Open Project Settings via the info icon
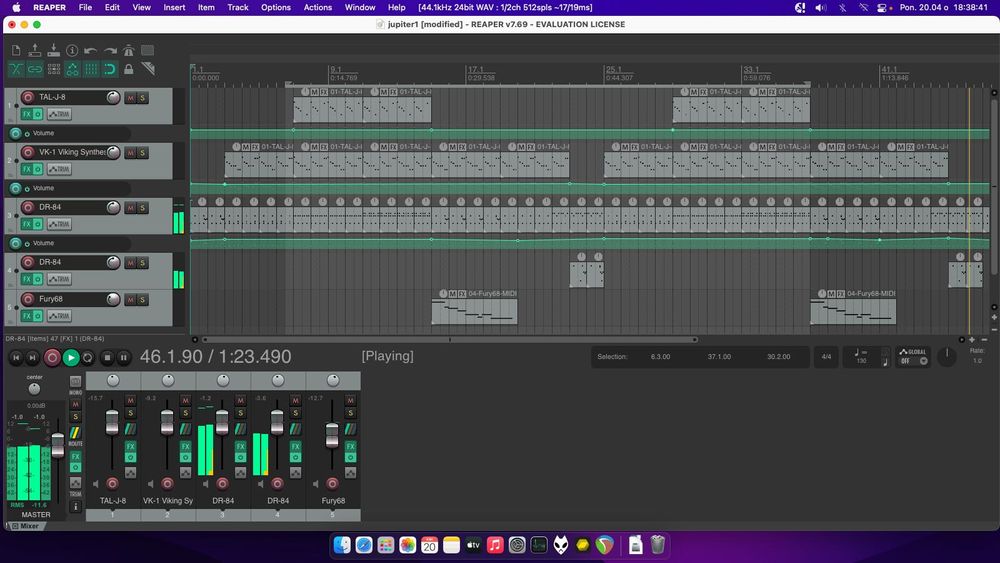 (71, 50)
